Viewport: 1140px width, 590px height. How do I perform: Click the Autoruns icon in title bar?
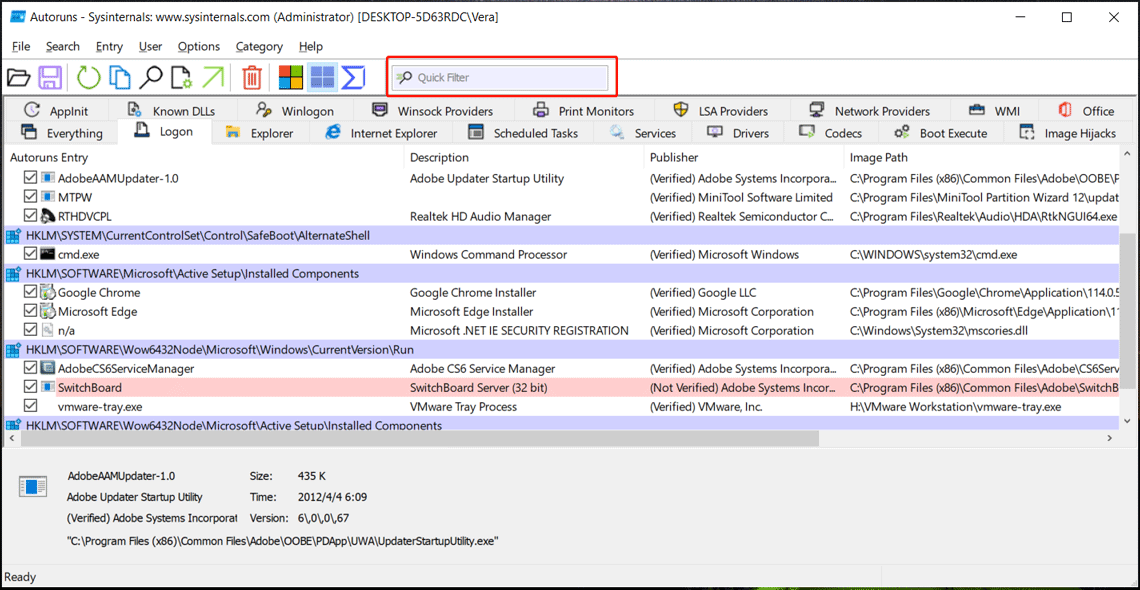[x=17, y=16]
